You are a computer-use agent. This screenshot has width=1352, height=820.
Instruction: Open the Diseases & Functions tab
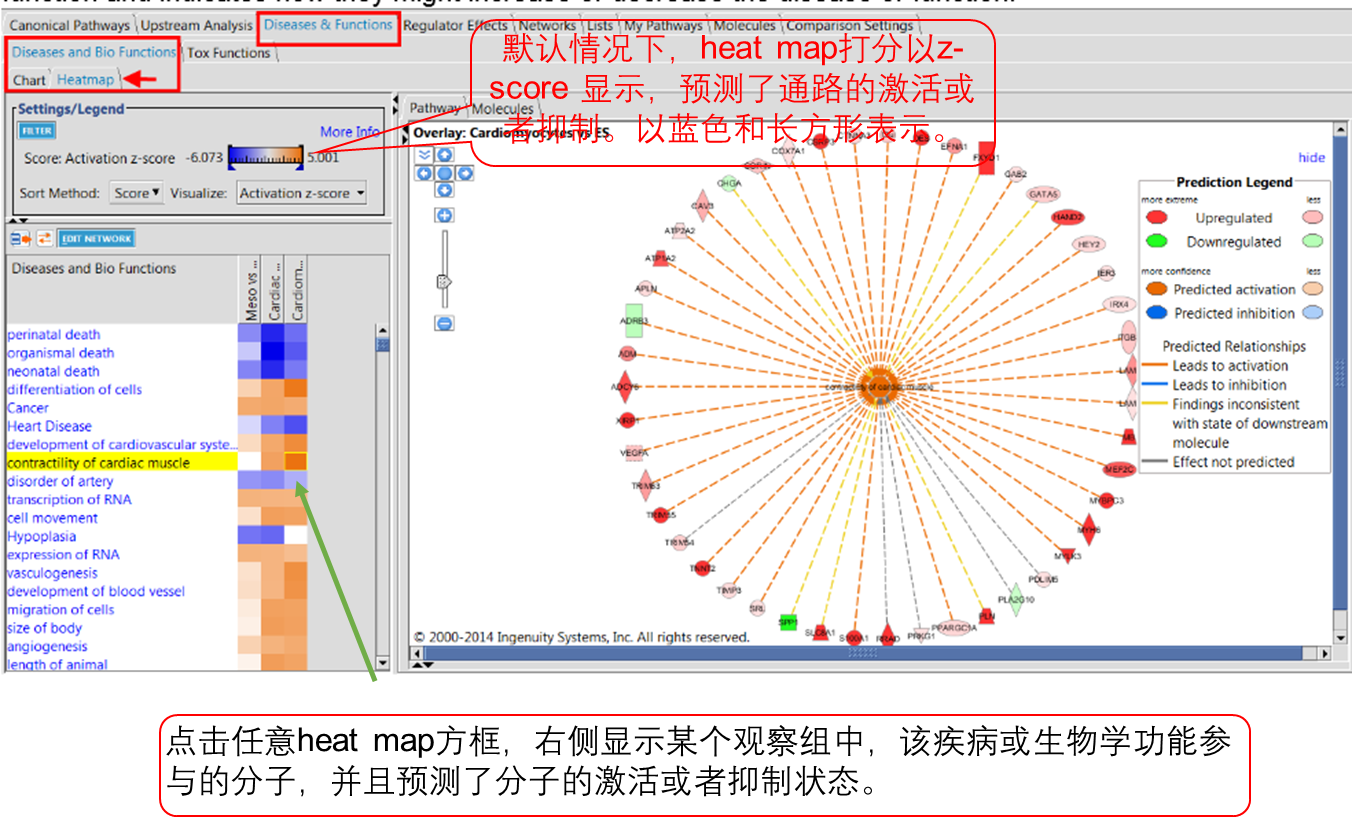tap(328, 25)
